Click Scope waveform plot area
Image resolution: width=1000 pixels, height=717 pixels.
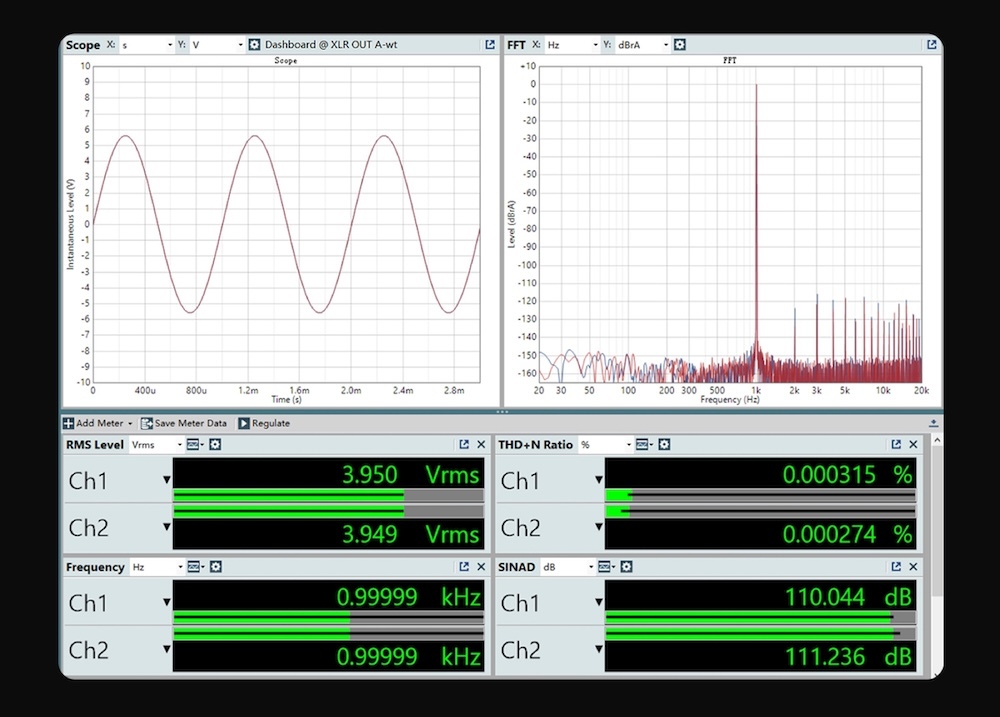point(286,224)
